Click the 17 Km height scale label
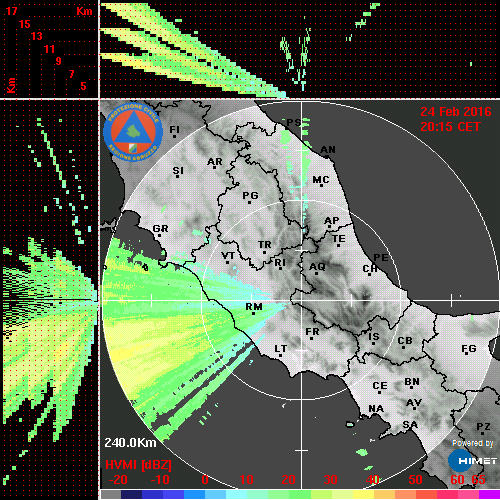The height and width of the screenshot is (500, 500). coord(11,11)
